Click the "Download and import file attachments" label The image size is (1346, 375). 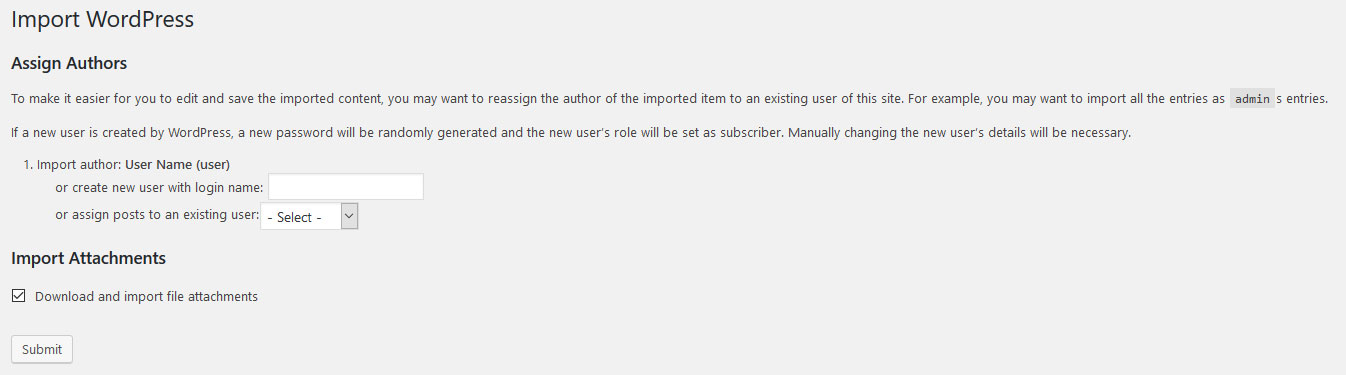tap(146, 296)
